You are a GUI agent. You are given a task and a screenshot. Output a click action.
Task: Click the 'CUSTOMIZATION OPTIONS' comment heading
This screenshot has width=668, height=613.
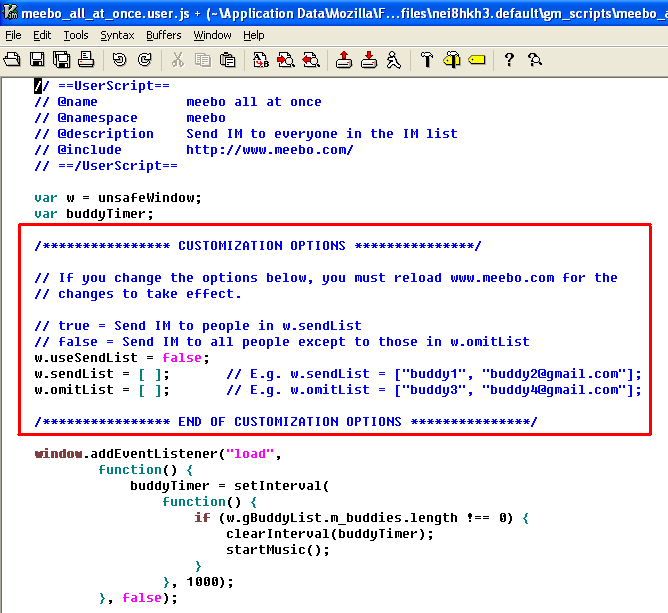[262, 246]
